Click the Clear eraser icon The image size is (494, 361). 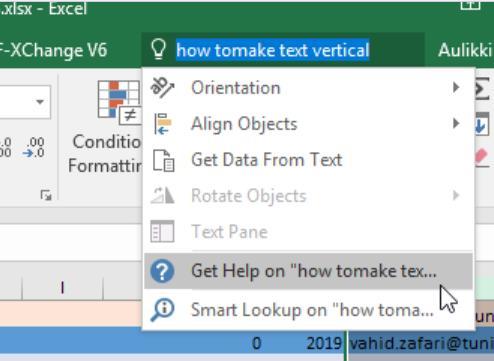tap(482, 157)
